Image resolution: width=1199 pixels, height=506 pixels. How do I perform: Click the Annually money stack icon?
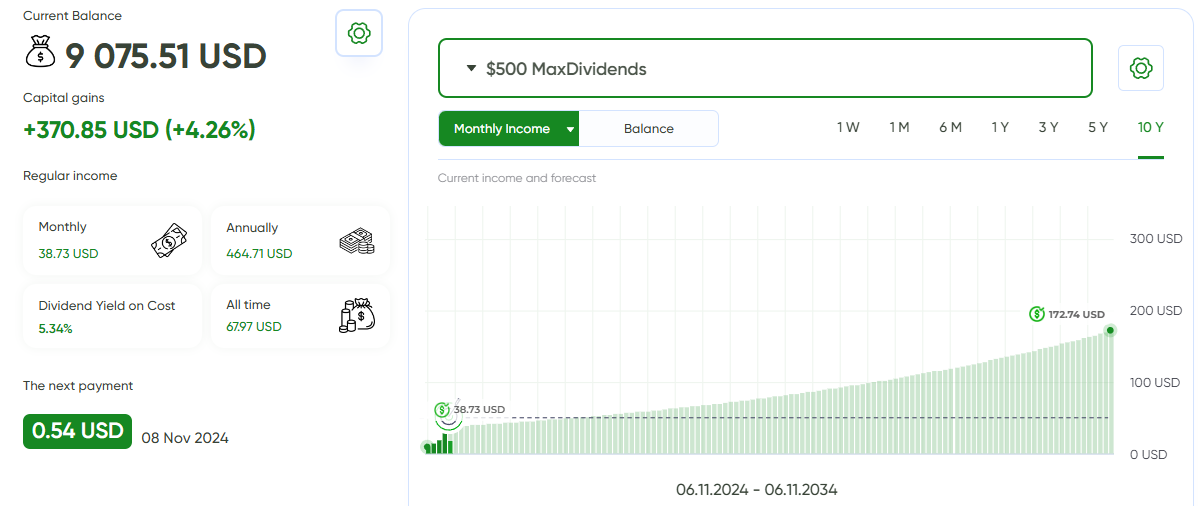point(356,242)
